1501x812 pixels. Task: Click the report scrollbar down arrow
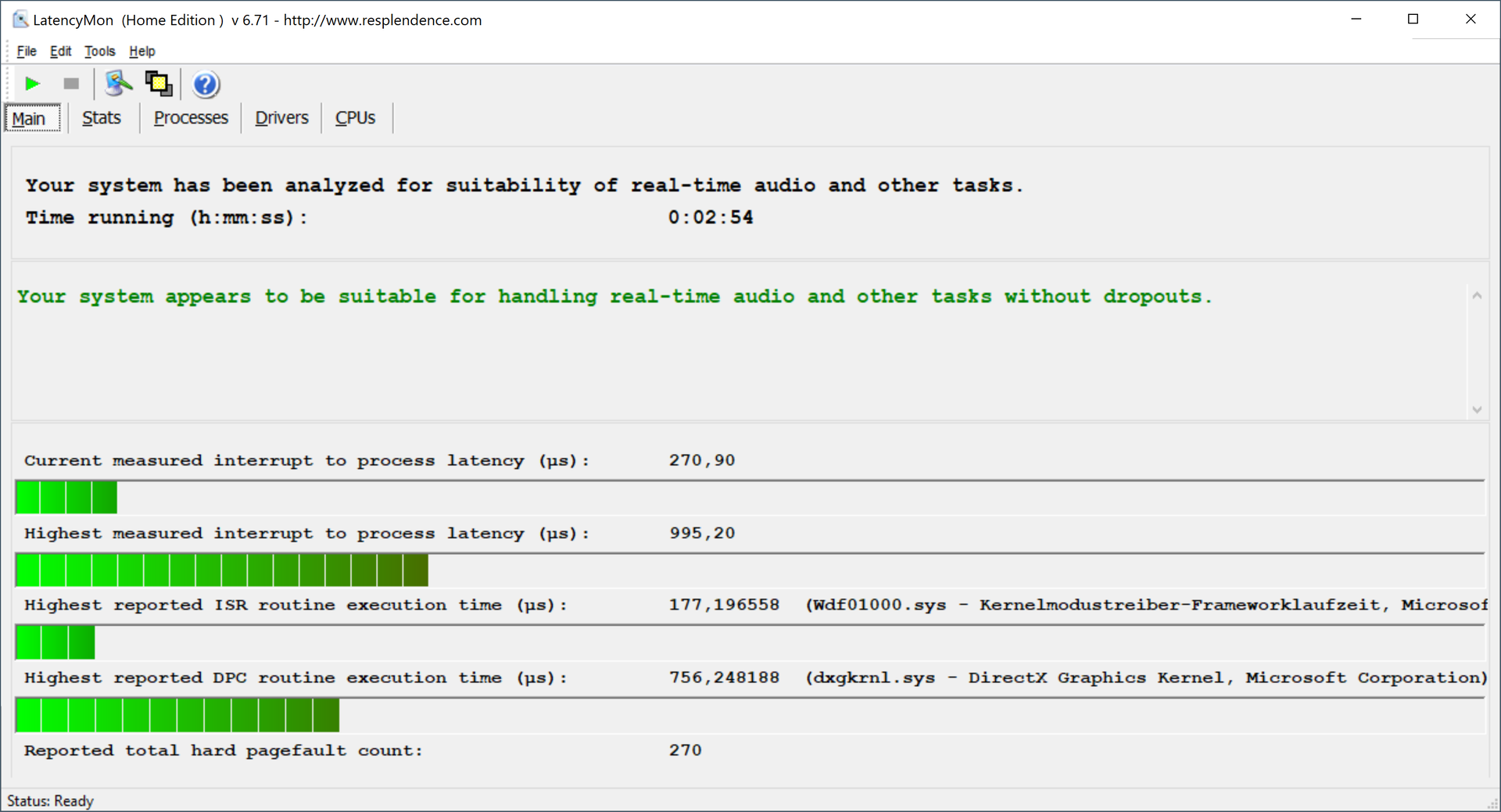point(1477,410)
